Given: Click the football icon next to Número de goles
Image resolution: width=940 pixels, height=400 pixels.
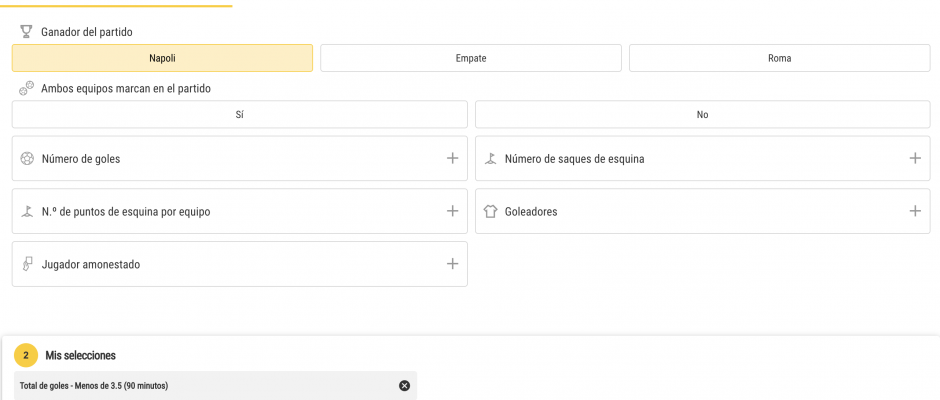Looking at the screenshot, I should tap(27, 159).
